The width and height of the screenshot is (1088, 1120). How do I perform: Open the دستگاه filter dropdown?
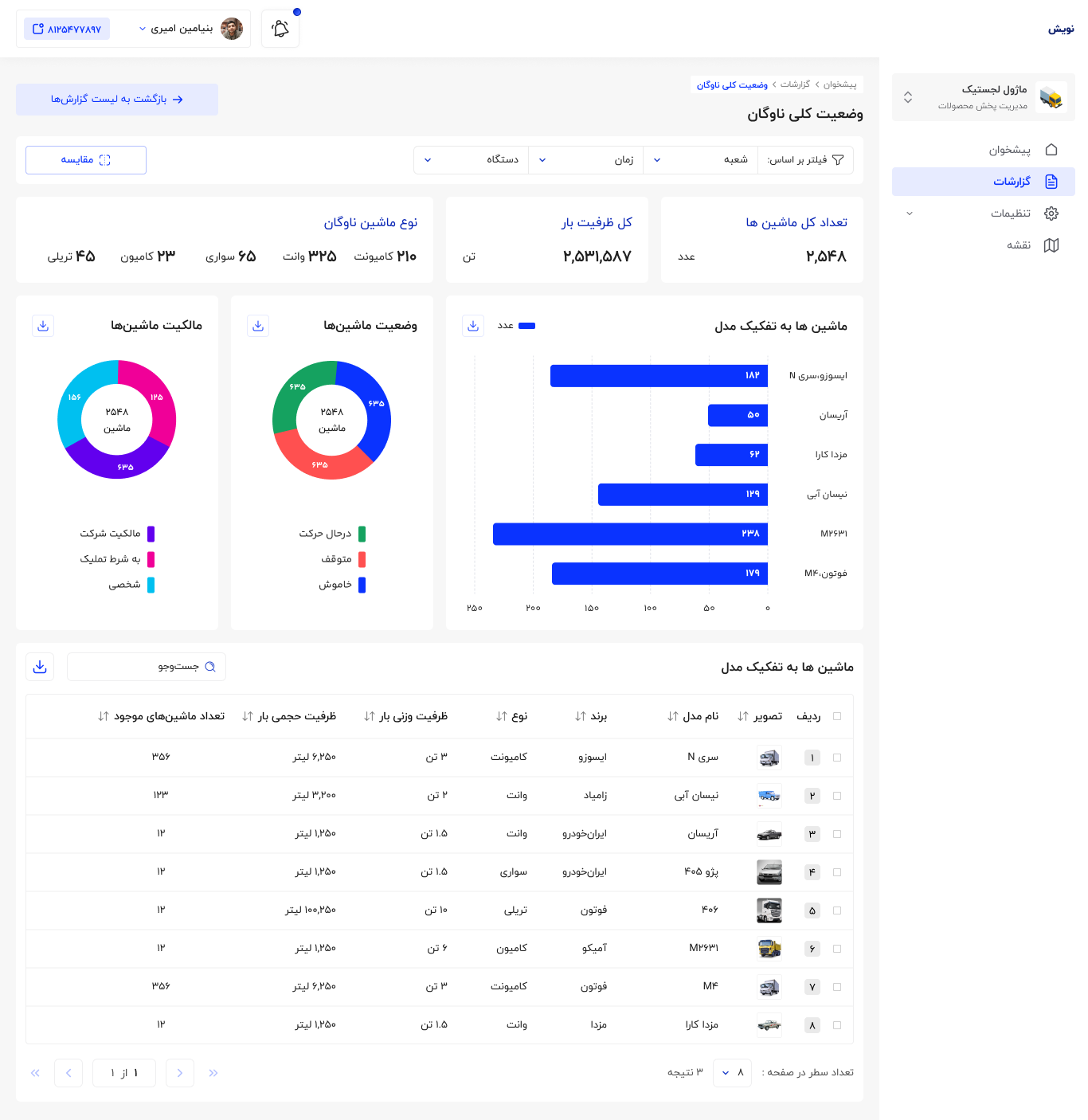pyautogui.click(x=472, y=160)
